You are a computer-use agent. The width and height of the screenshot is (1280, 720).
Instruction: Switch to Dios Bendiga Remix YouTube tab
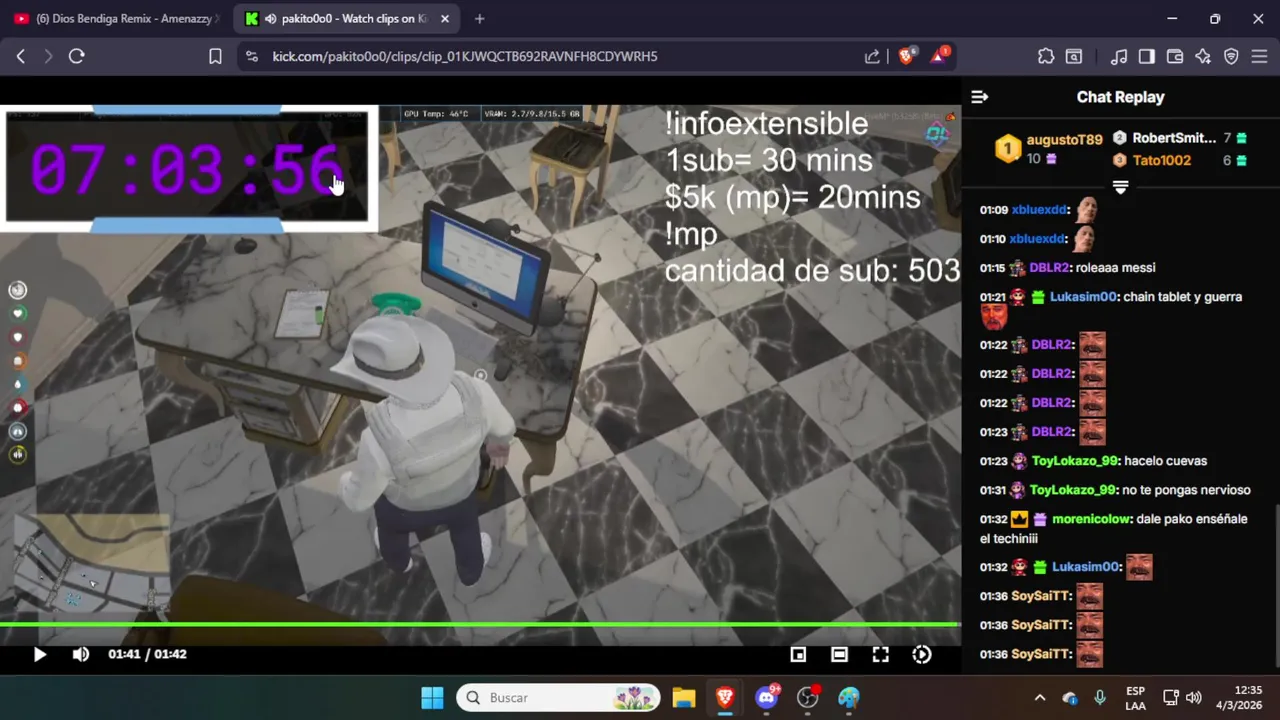pos(116,19)
